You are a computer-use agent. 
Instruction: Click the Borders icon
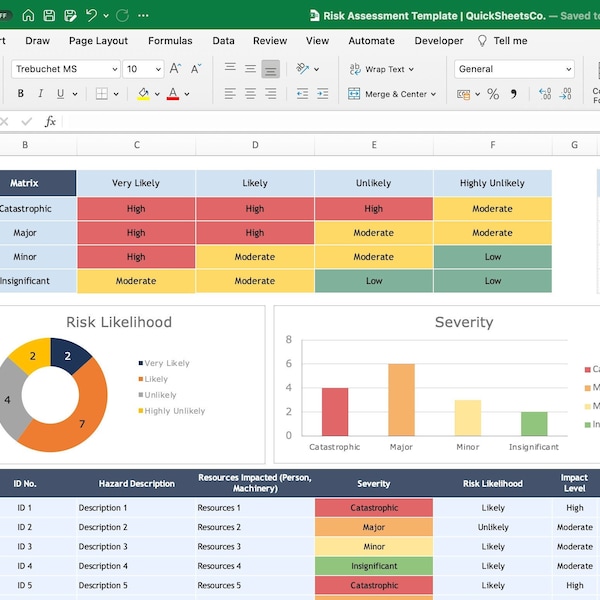point(102,94)
